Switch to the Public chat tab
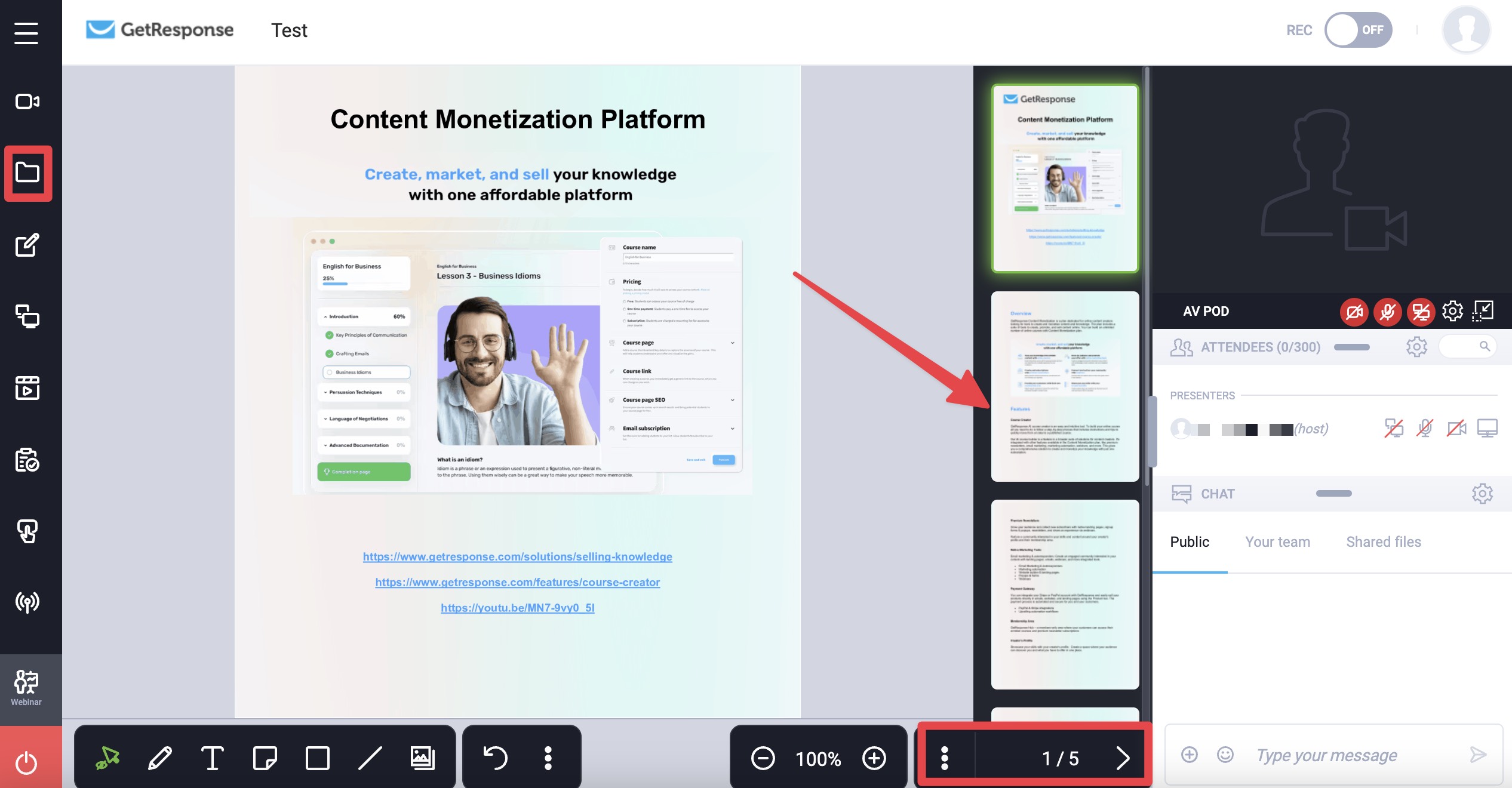Screen dimensions: 1512x788 click(x=1190, y=541)
